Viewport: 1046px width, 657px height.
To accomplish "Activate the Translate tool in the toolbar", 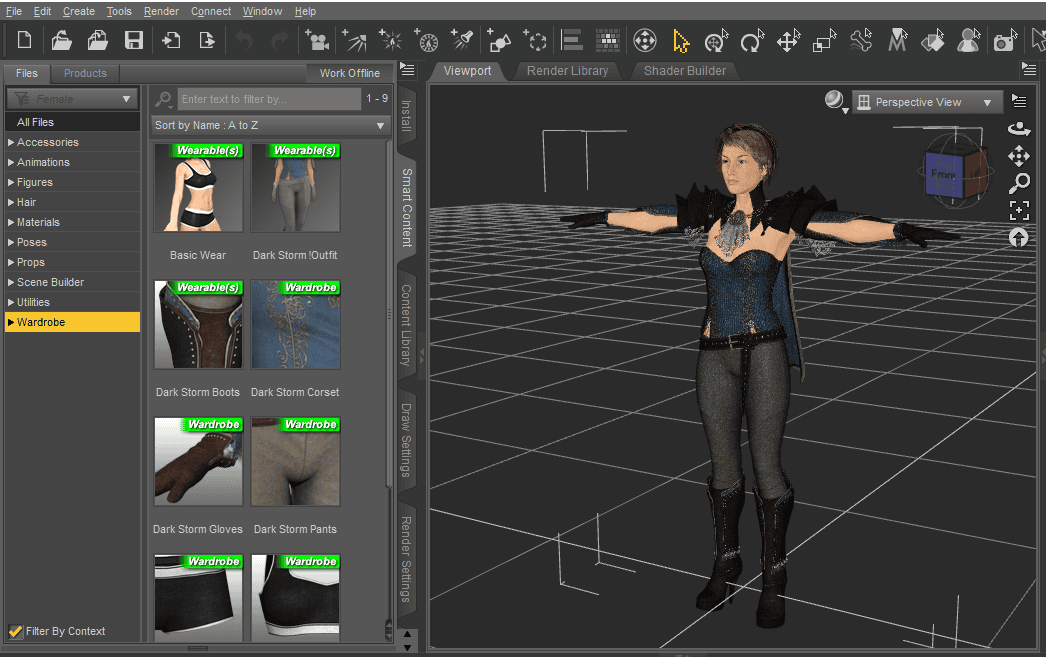I will click(788, 41).
